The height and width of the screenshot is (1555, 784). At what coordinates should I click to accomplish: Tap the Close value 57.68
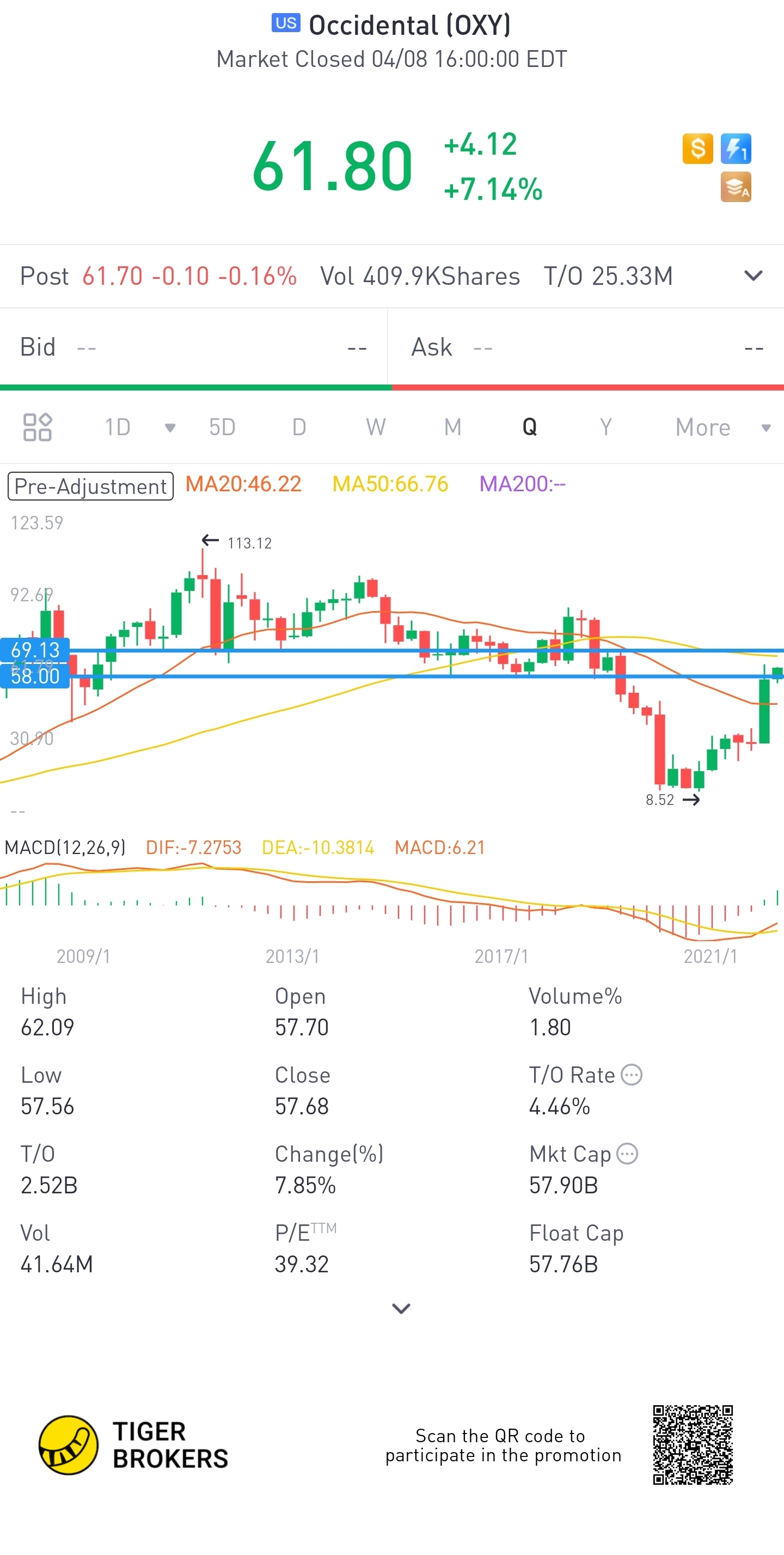click(302, 1107)
